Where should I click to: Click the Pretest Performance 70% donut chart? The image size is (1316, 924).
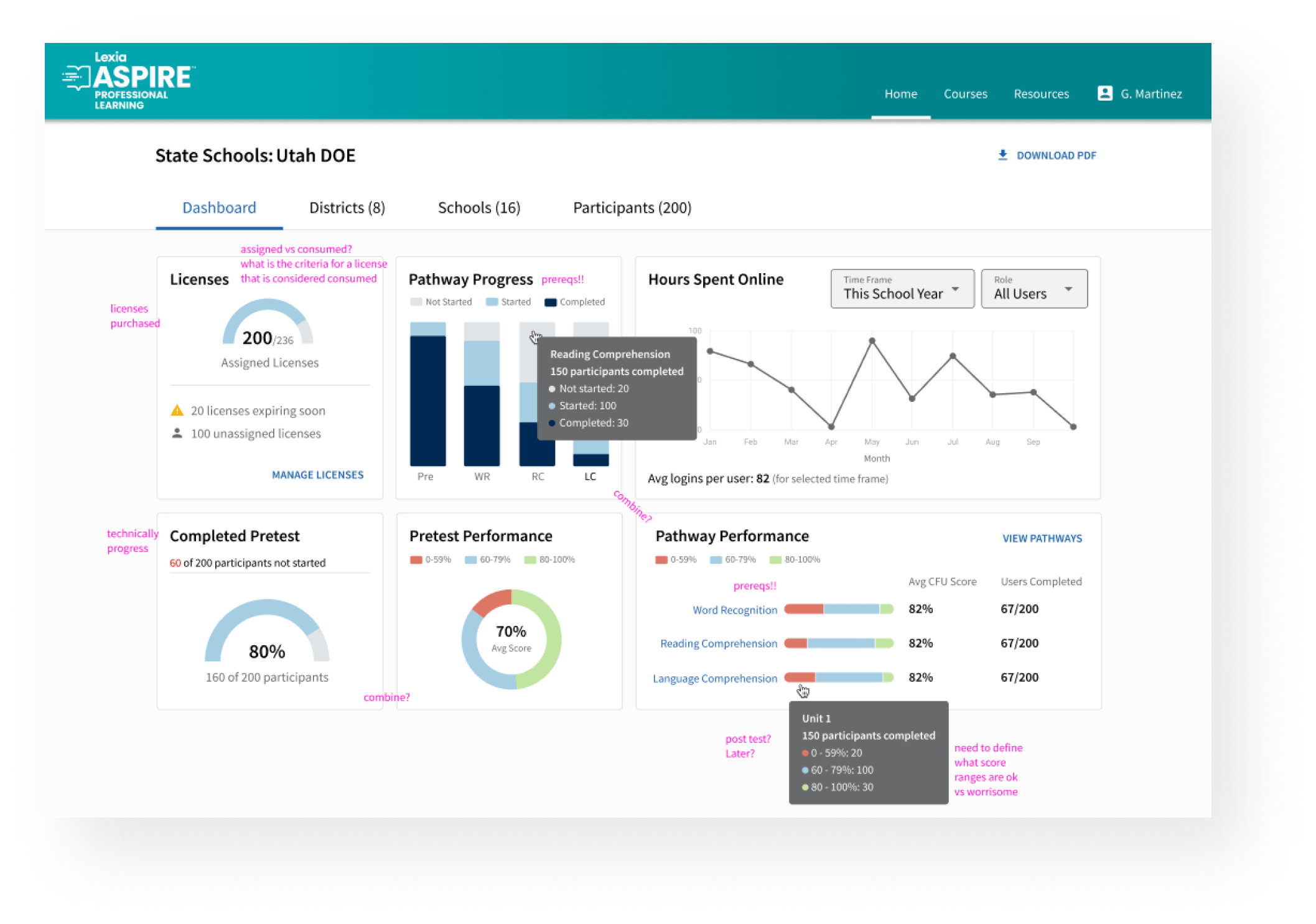[511, 639]
